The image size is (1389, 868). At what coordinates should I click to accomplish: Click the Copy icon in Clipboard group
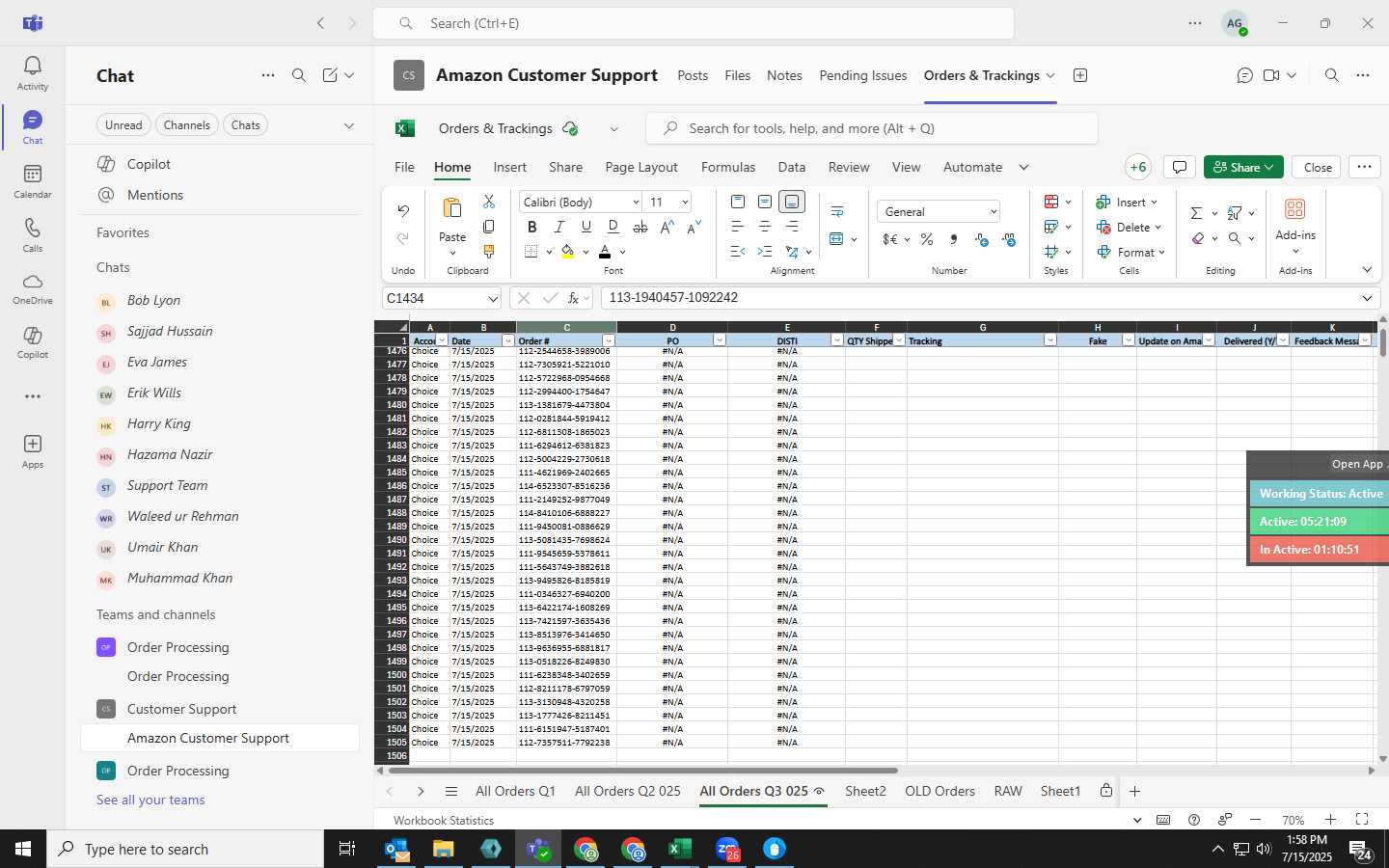[489, 227]
